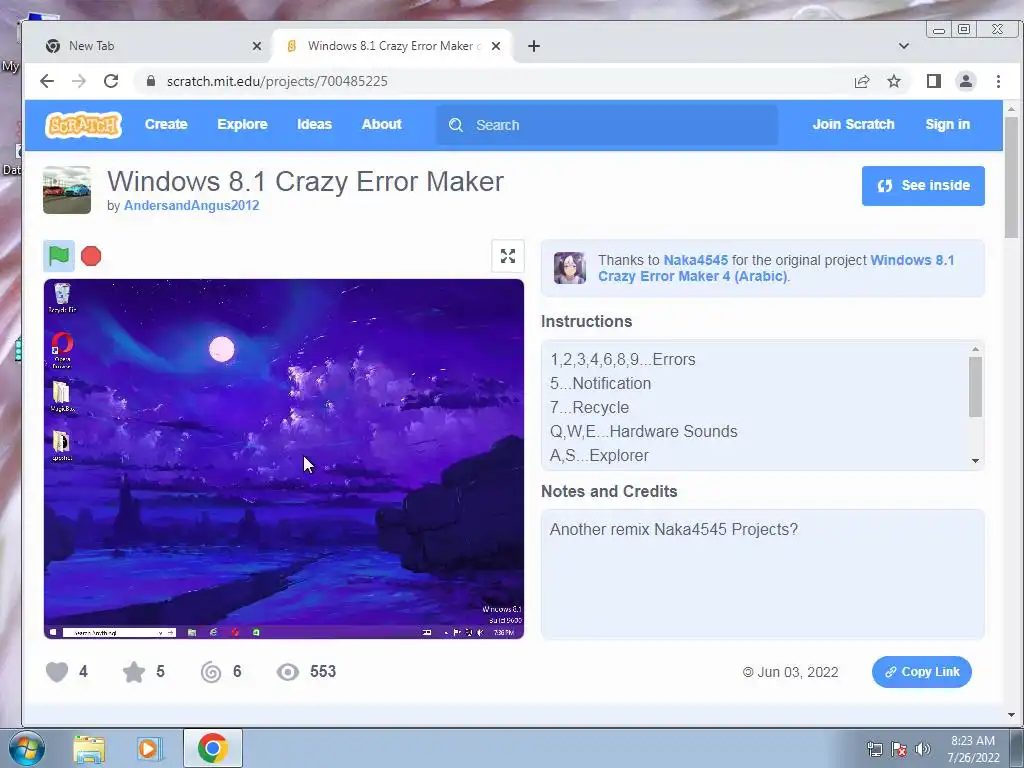Close the New Tab tab
This screenshot has width=1024, height=768.
(x=257, y=46)
